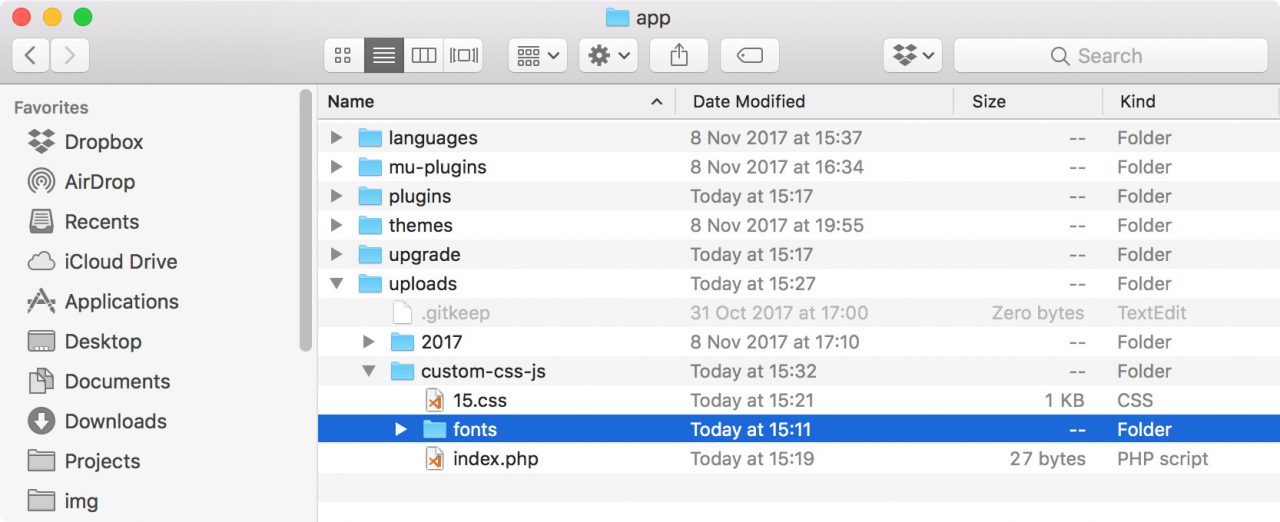The image size is (1280, 522).
Task: Click the sidebar vertical scrollbar
Action: [x=306, y=220]
